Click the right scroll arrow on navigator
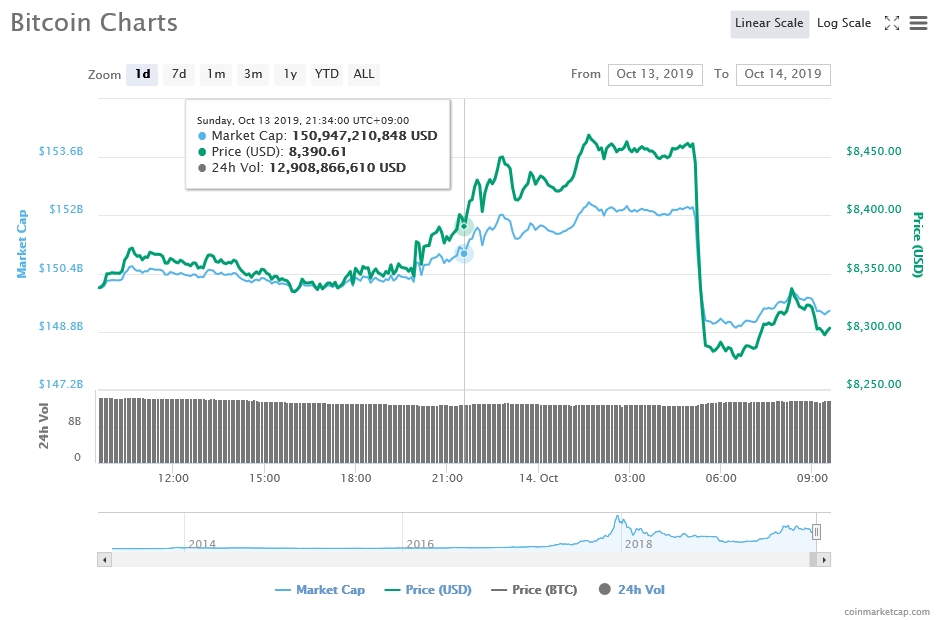 pos(824,560)
